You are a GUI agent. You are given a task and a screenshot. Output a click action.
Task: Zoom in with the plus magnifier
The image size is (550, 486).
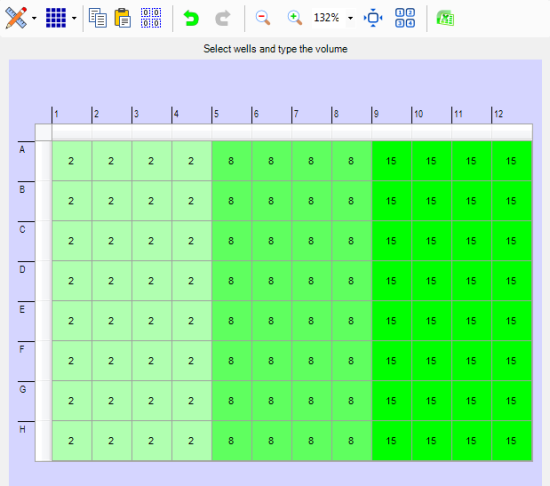click(294, 18)
